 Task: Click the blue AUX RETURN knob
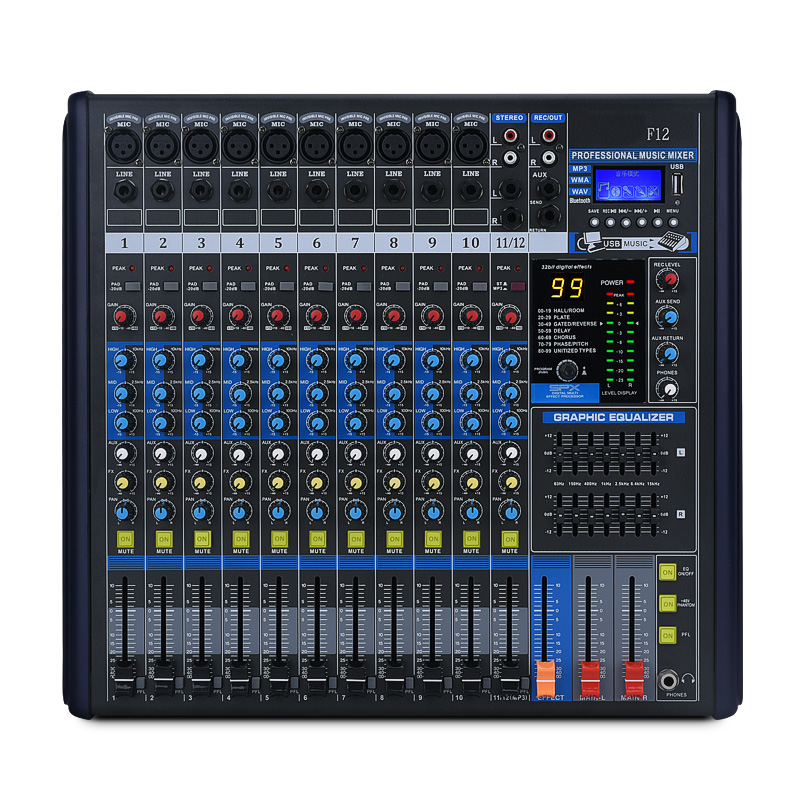[668, 353]
